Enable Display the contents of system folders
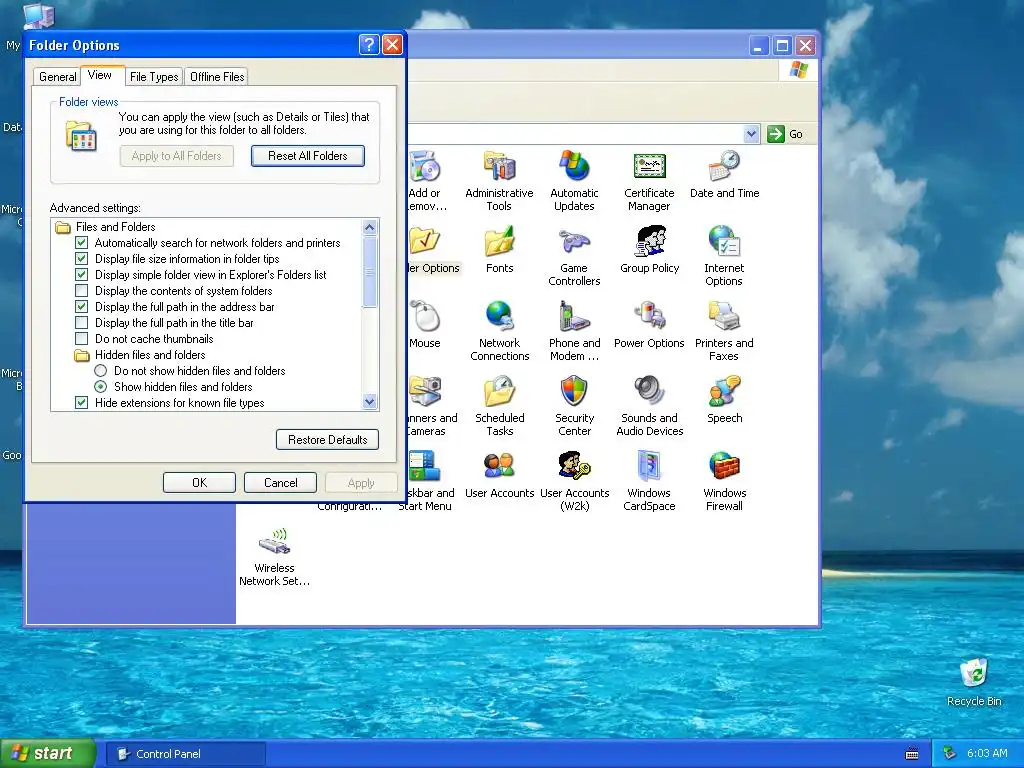 pos(82,291)
